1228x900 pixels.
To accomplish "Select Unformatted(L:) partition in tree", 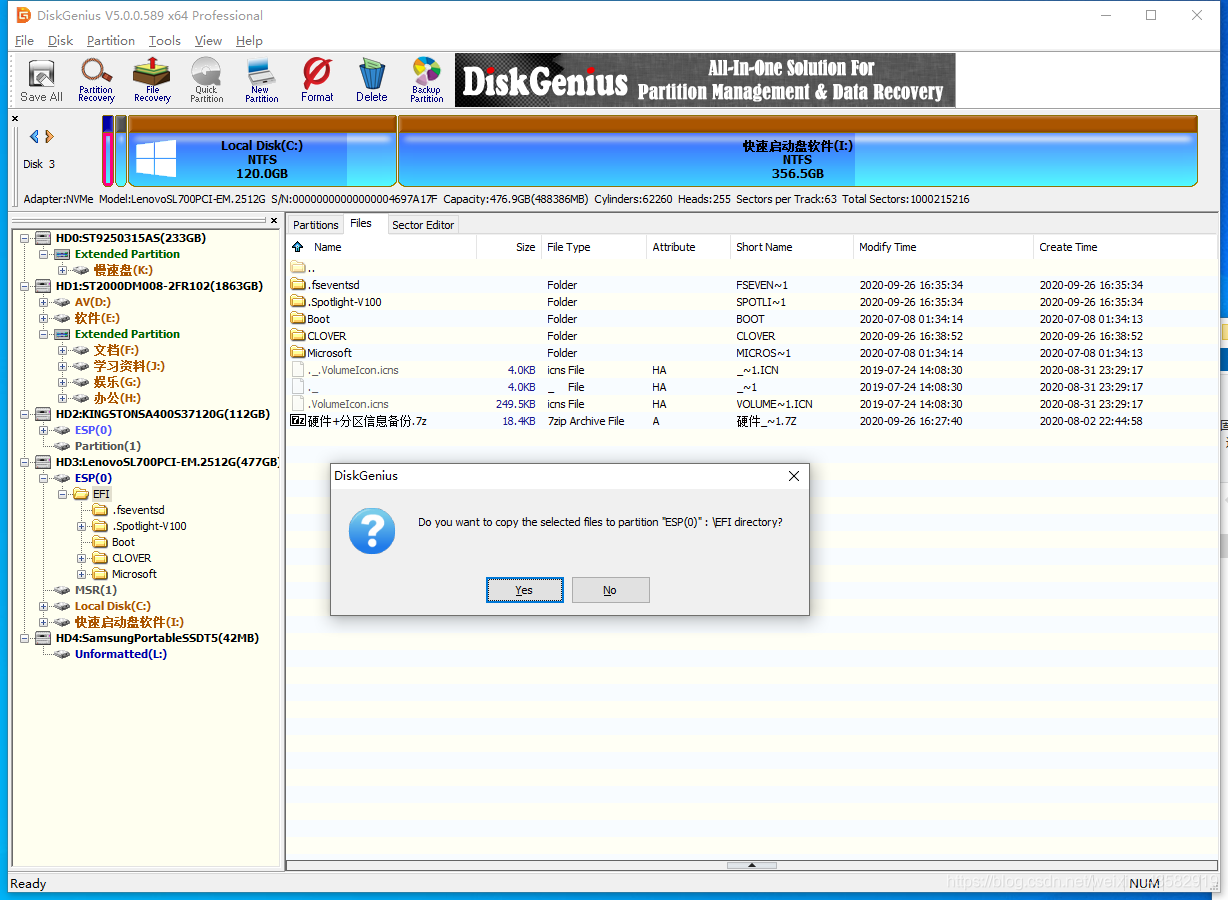I will pos(120,654).
